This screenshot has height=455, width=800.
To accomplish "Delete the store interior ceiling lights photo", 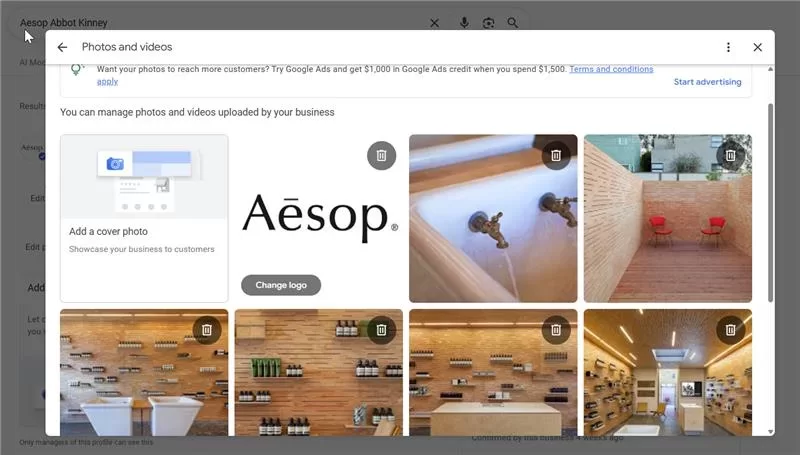I will [x=730, y=329].
